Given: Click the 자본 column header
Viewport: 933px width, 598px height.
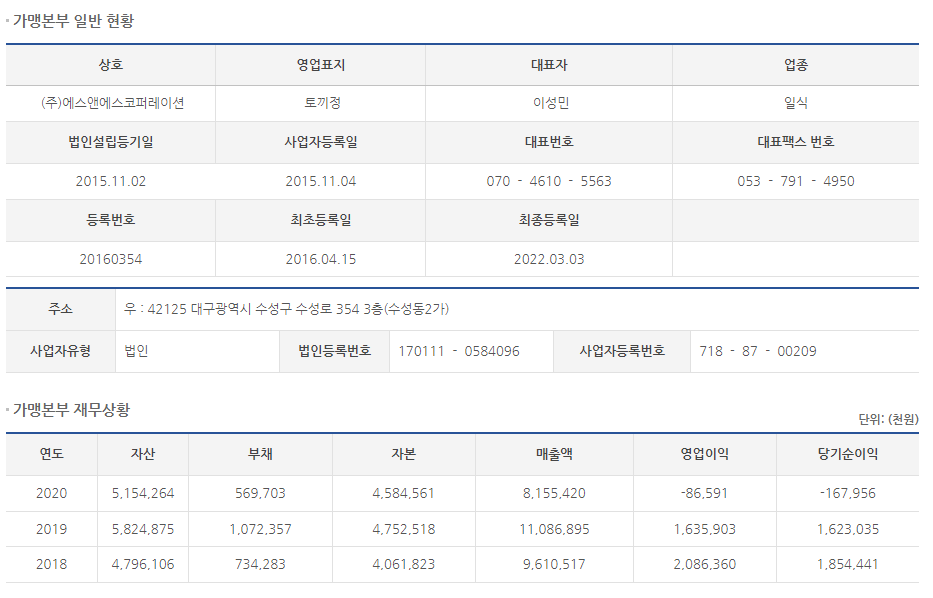Looking at the screenshot, I should (x=403, y=453).
